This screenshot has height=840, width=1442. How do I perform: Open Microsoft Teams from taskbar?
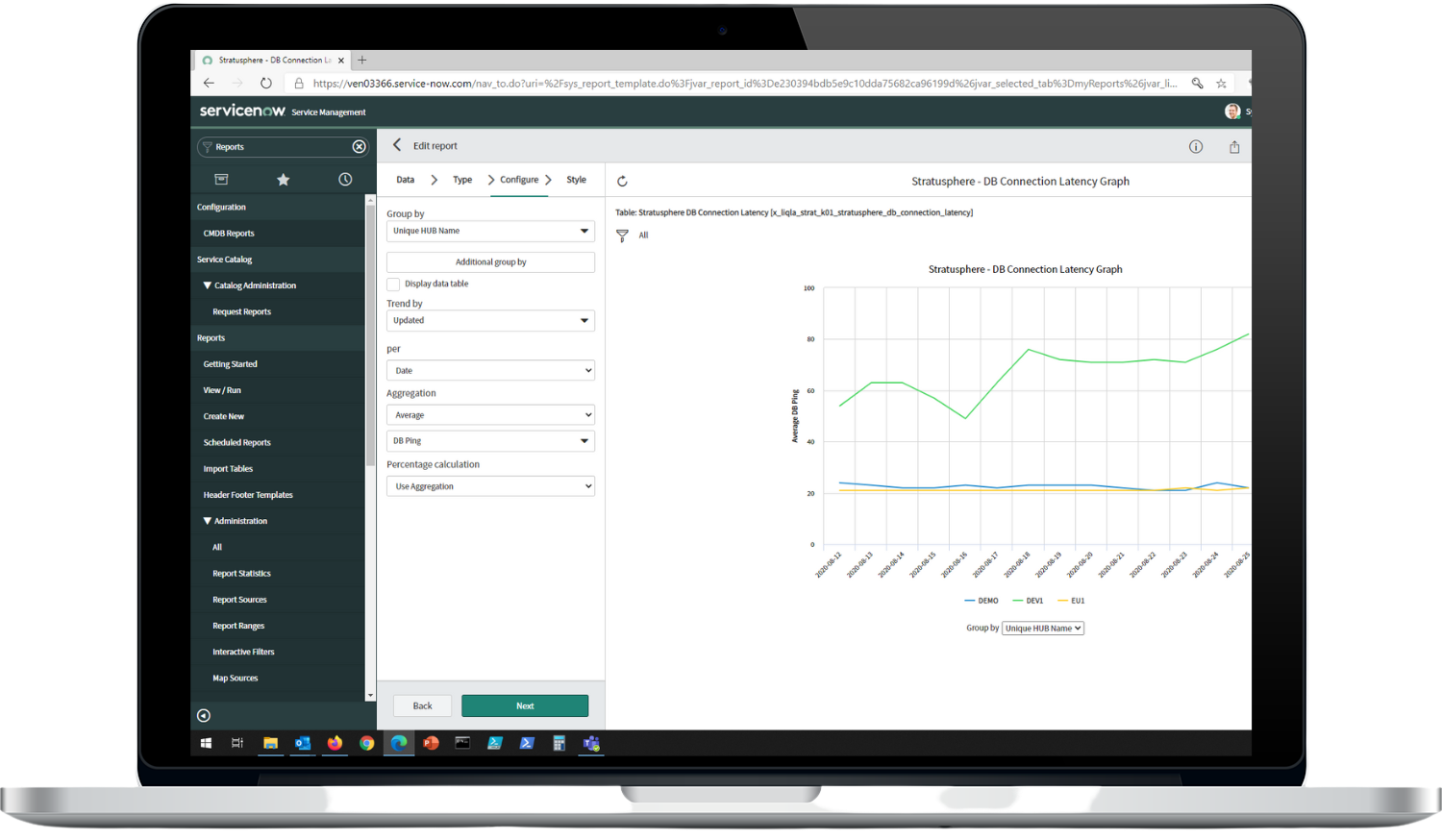coord(591,743)
